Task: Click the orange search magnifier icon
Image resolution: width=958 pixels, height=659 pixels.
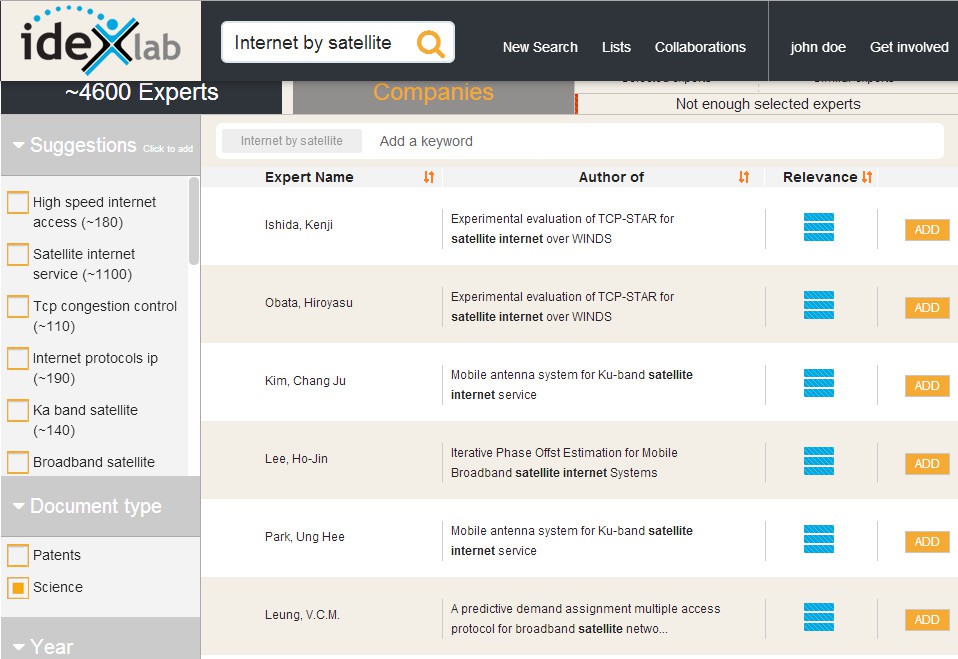Action: tap(430, 43)
